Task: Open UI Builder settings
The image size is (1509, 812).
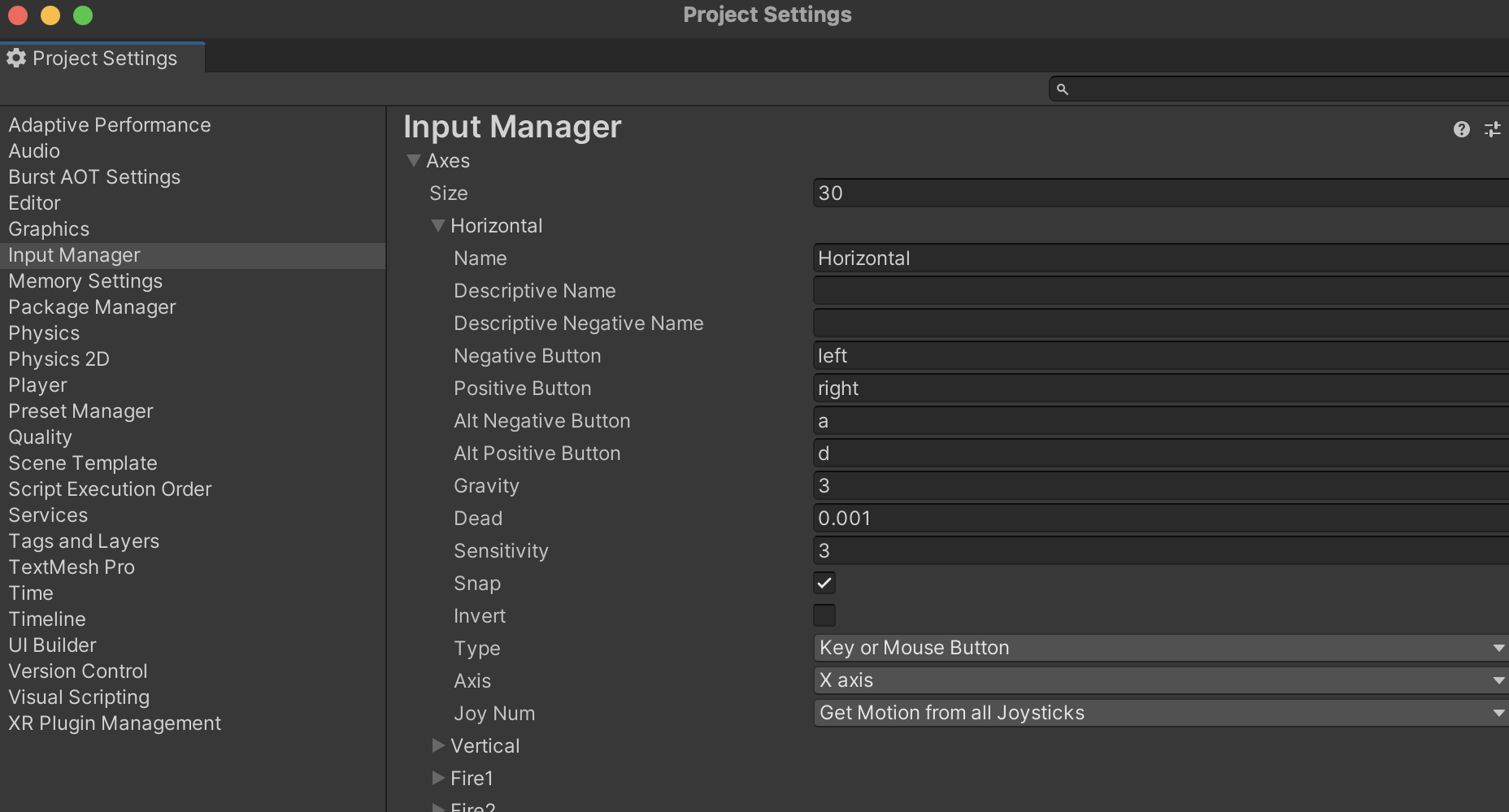Action: pos(52,645)
